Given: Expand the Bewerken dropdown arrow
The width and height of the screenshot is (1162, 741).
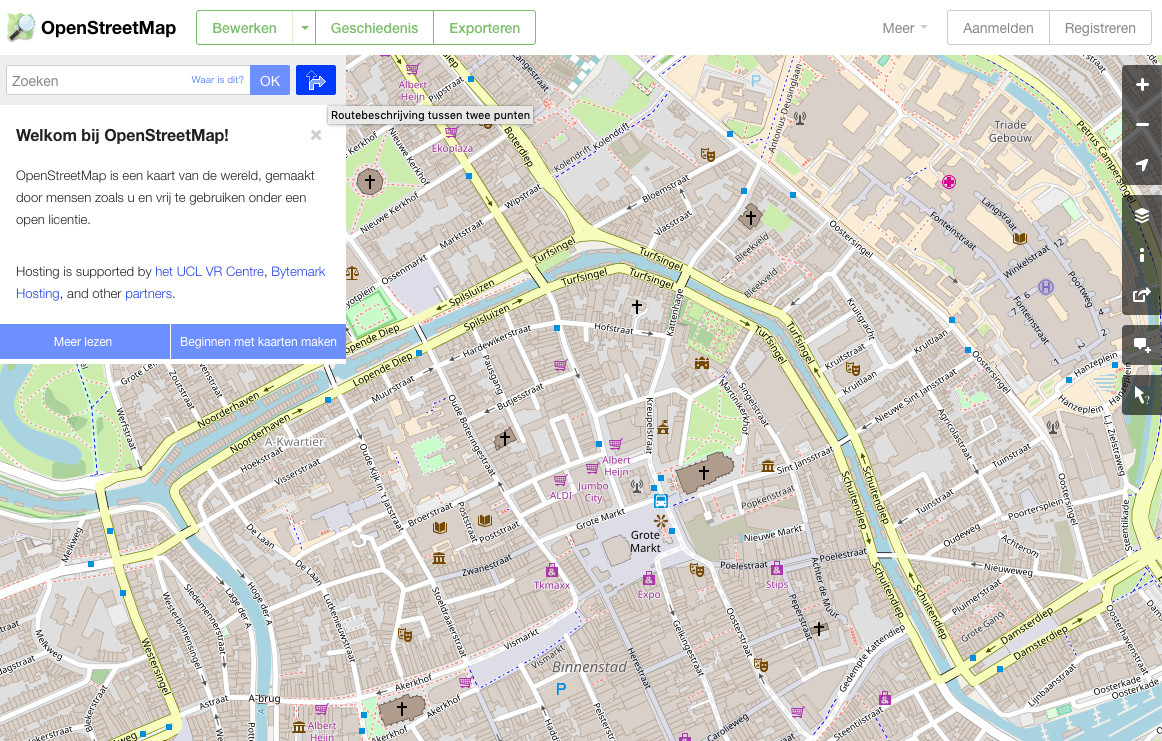Looking at the screenshot, I should coord(304,28).
